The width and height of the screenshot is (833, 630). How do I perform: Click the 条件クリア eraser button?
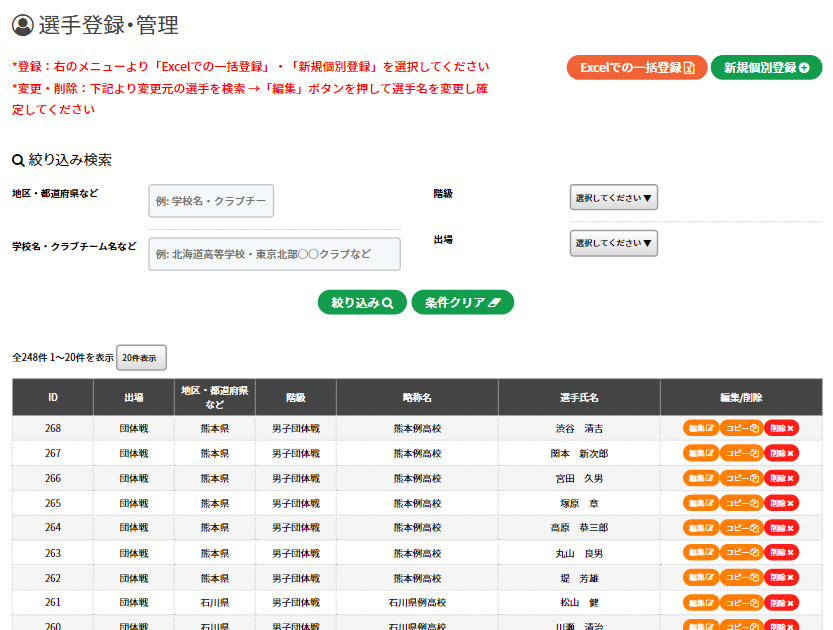[x=462, y=303]
